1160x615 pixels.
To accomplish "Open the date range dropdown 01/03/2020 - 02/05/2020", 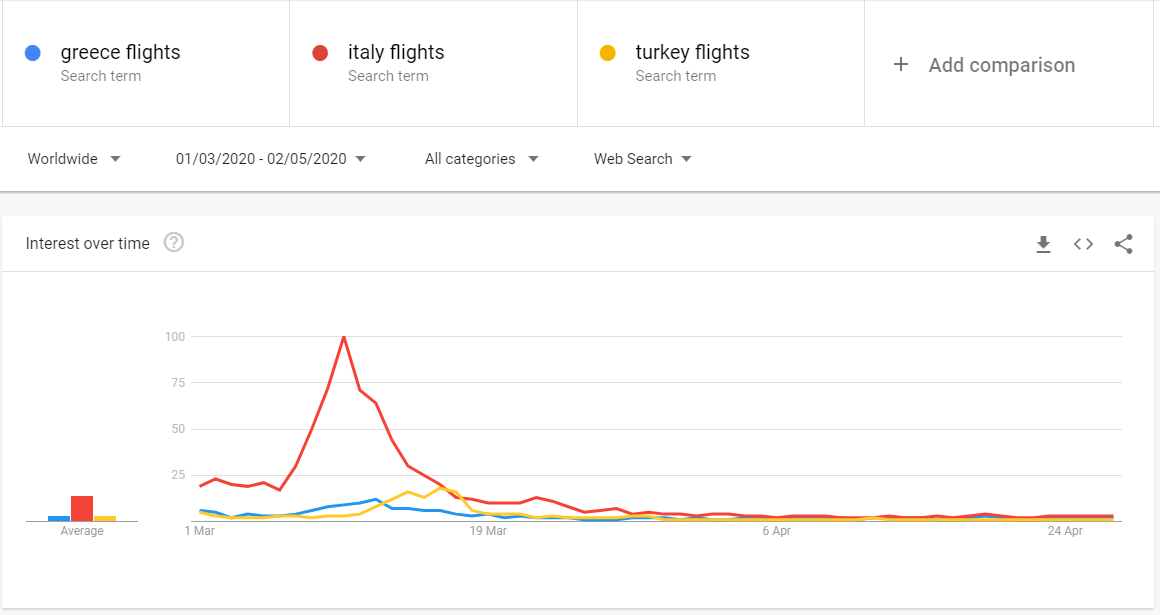I will pos(271,159).
